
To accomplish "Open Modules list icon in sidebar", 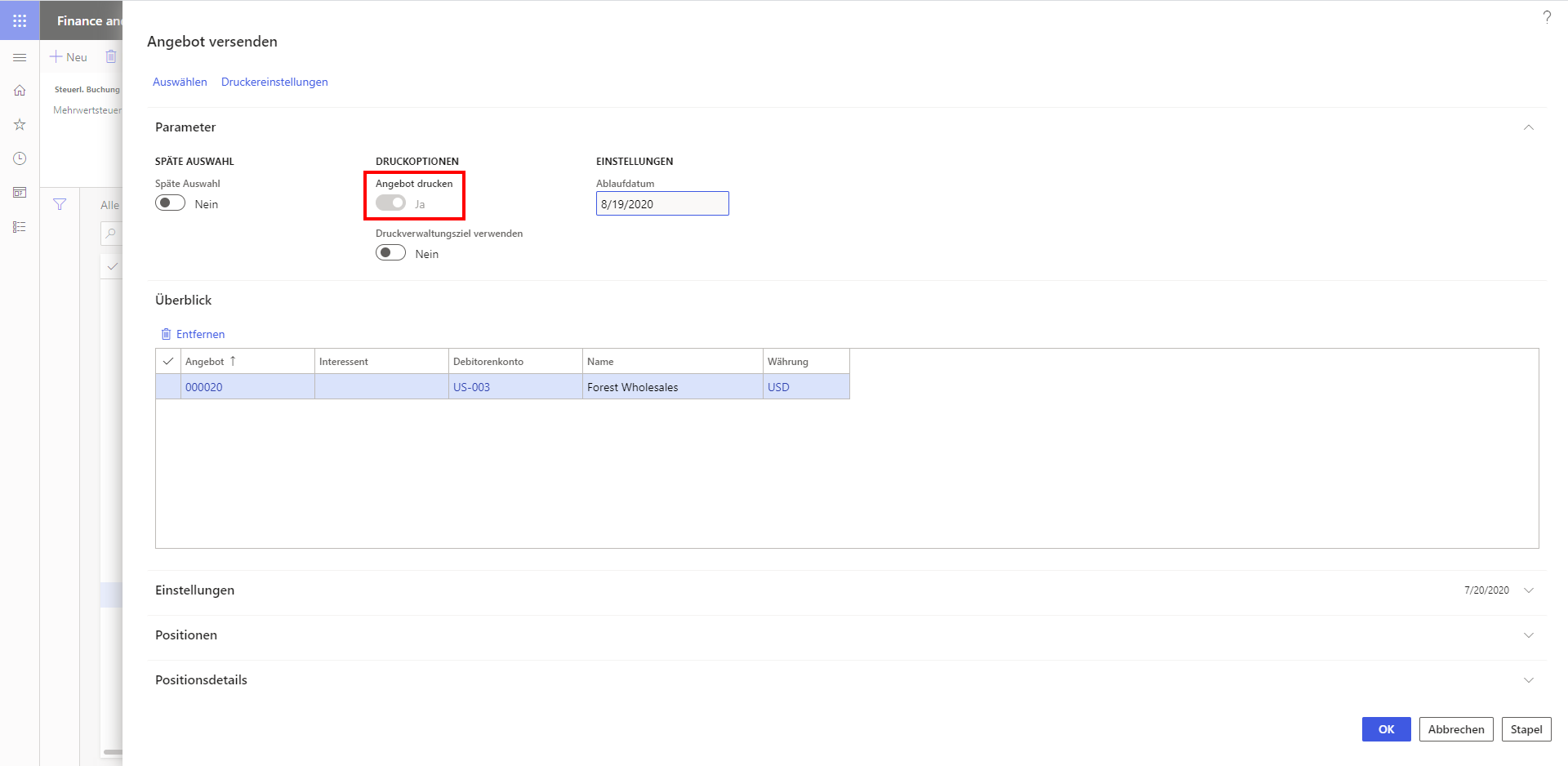I will (20, 227).
